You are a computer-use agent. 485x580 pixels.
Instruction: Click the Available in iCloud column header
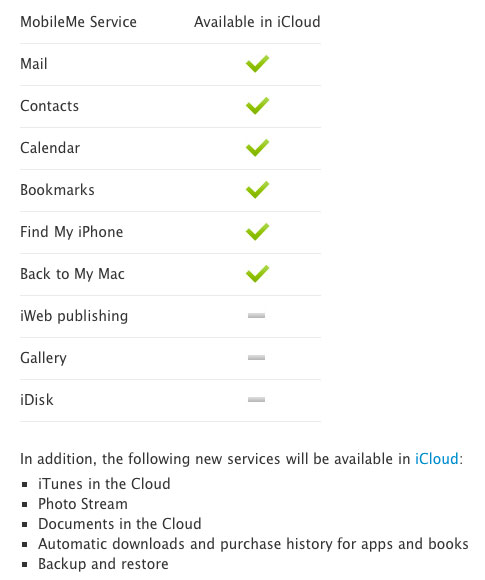pos(257,22)
